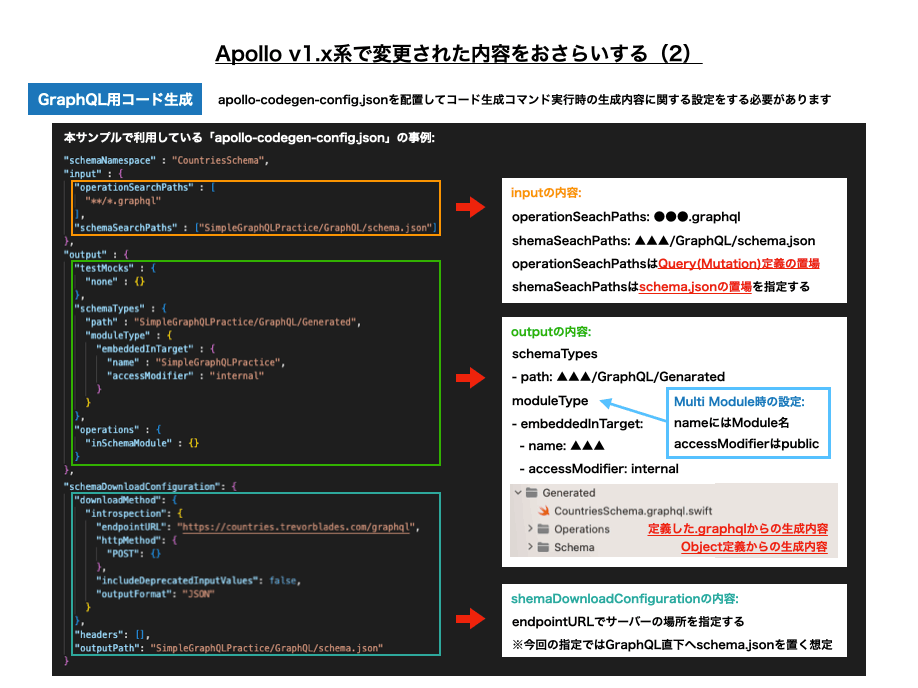918x688 pixels.
Task: Click the blue GraphQL用コード生成 label
Action: [x=115, y=99]
